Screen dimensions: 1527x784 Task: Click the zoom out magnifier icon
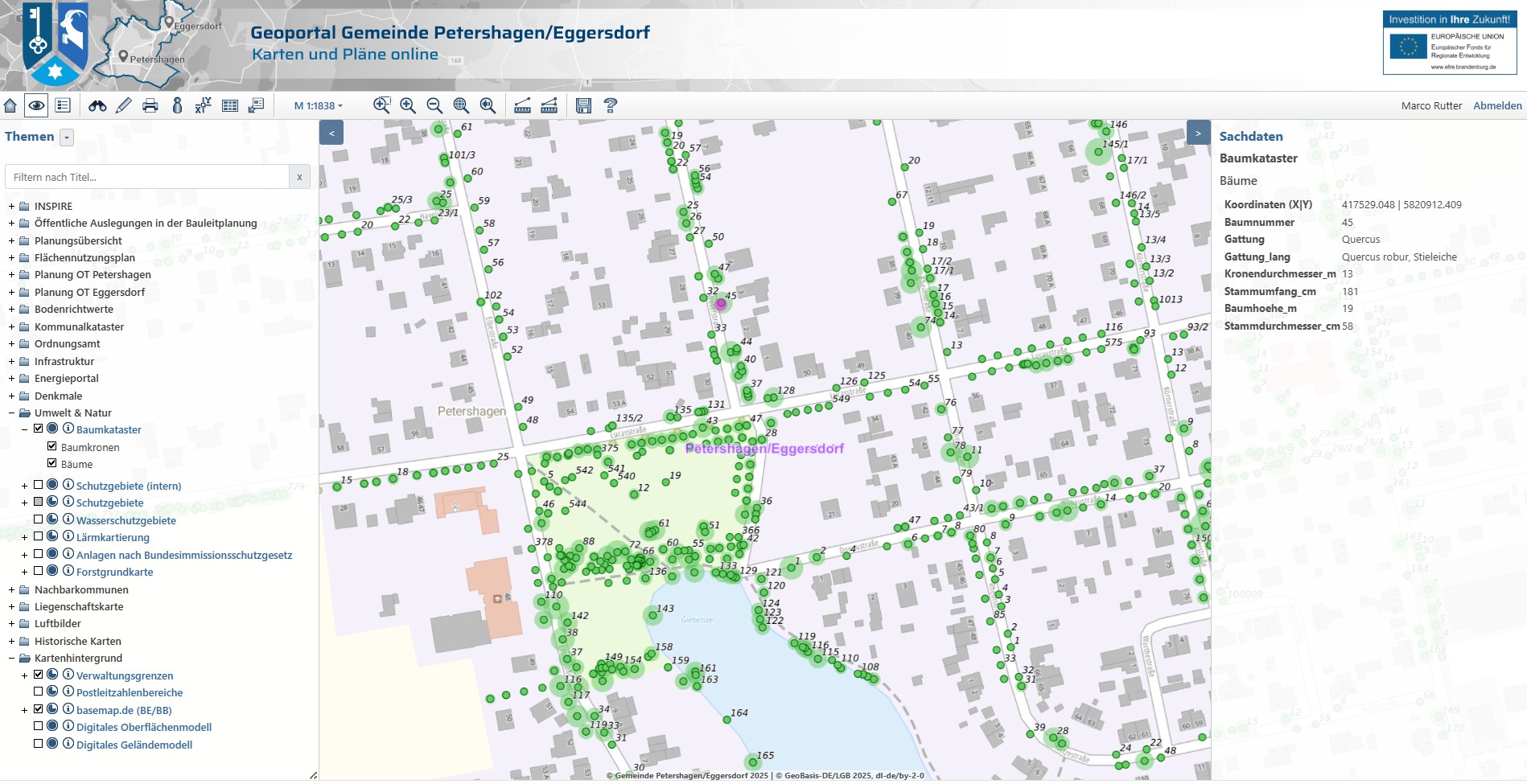434,105
